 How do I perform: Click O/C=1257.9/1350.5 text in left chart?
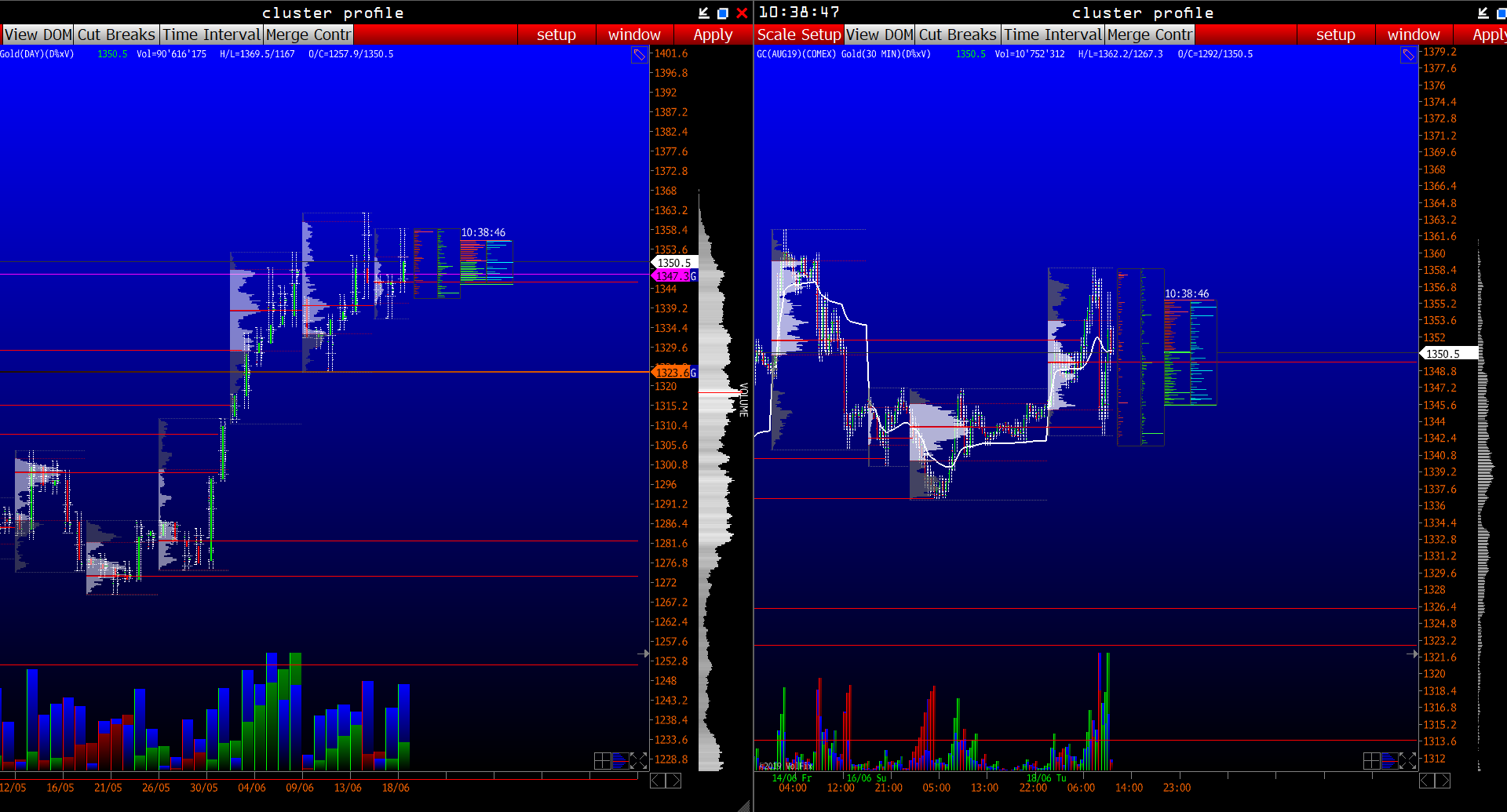351,54
